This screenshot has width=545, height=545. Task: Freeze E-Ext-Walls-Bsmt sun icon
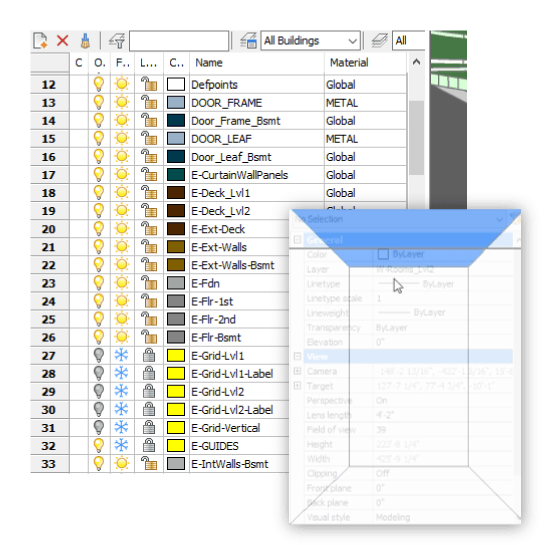tap(122, 265)
